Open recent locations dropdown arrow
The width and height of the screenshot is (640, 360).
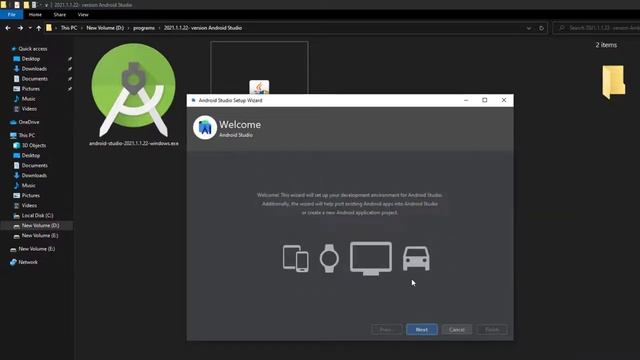coord(30,28)
